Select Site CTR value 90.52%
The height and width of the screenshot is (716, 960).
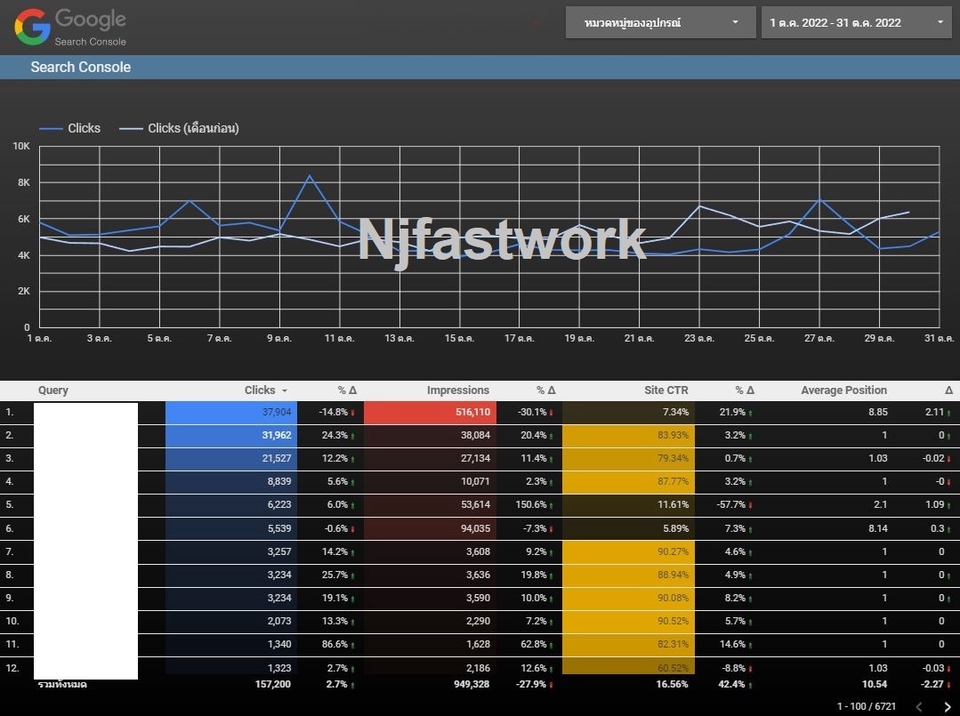click(x=673, y=621)
